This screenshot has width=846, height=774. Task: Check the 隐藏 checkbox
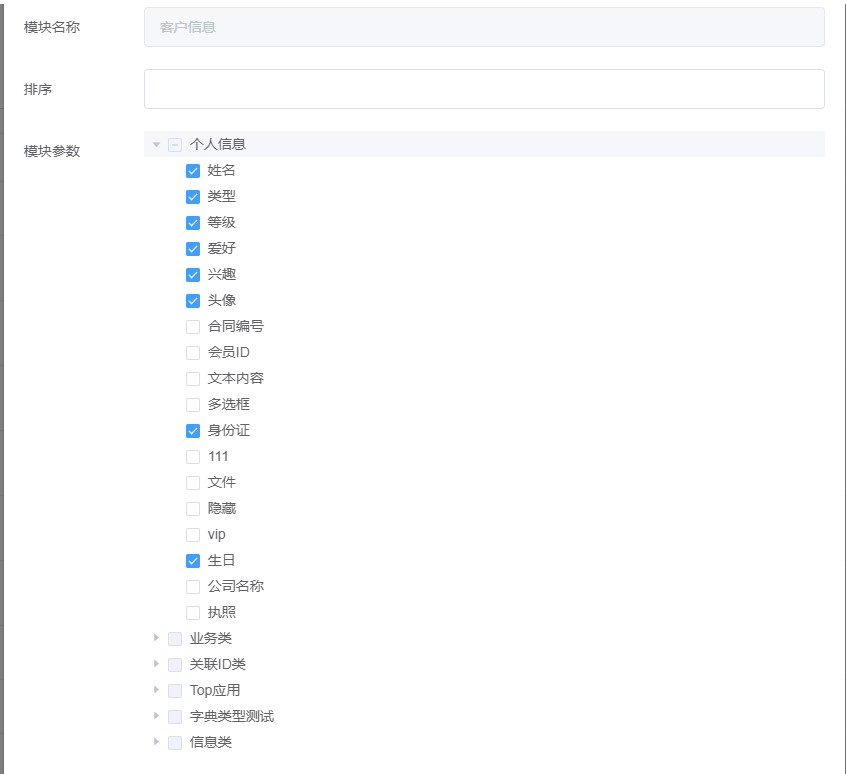pyautogui.click(x=193, y=509)
